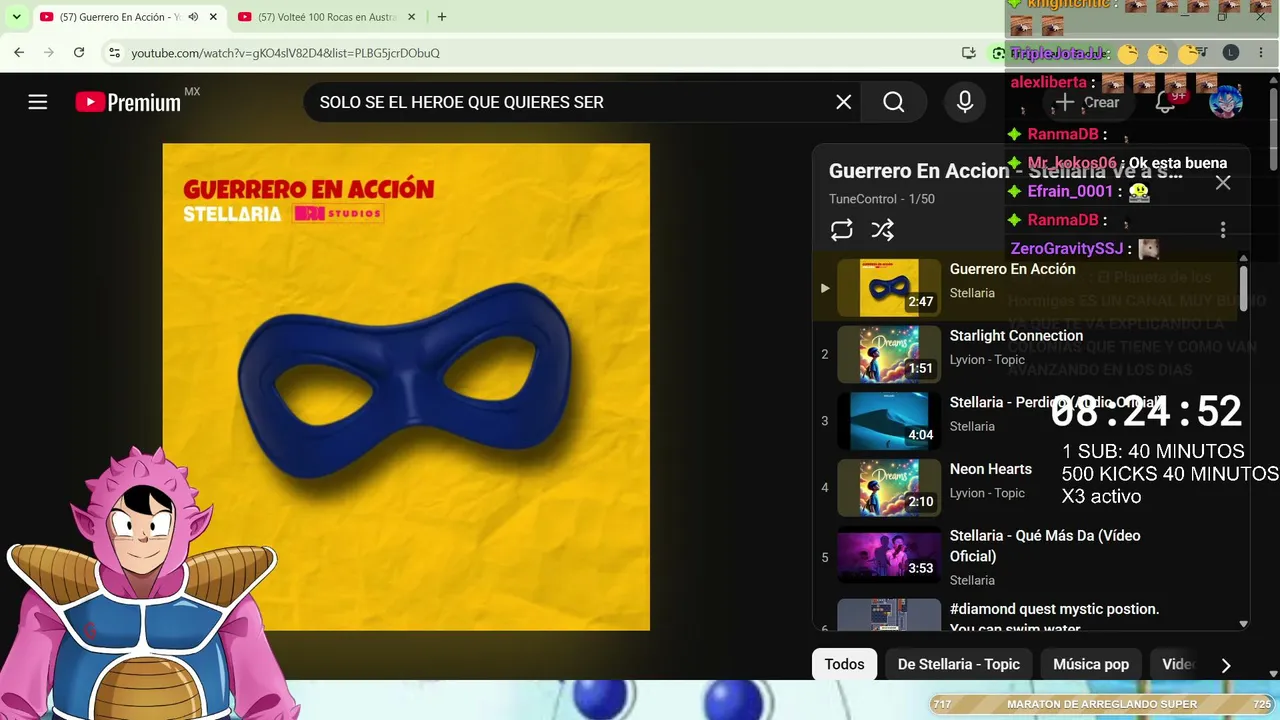Click Stellaria under Qué Más Da
Viewport: 1280px width, 720px height.
(972, 580)
